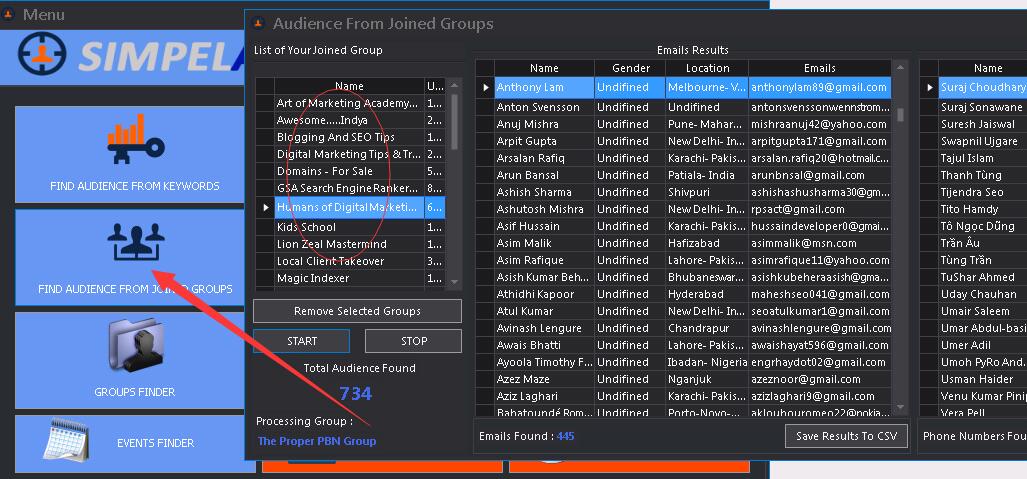
Task: Select Blogging And SEO Tips group
Action: [x=349, y=137]
